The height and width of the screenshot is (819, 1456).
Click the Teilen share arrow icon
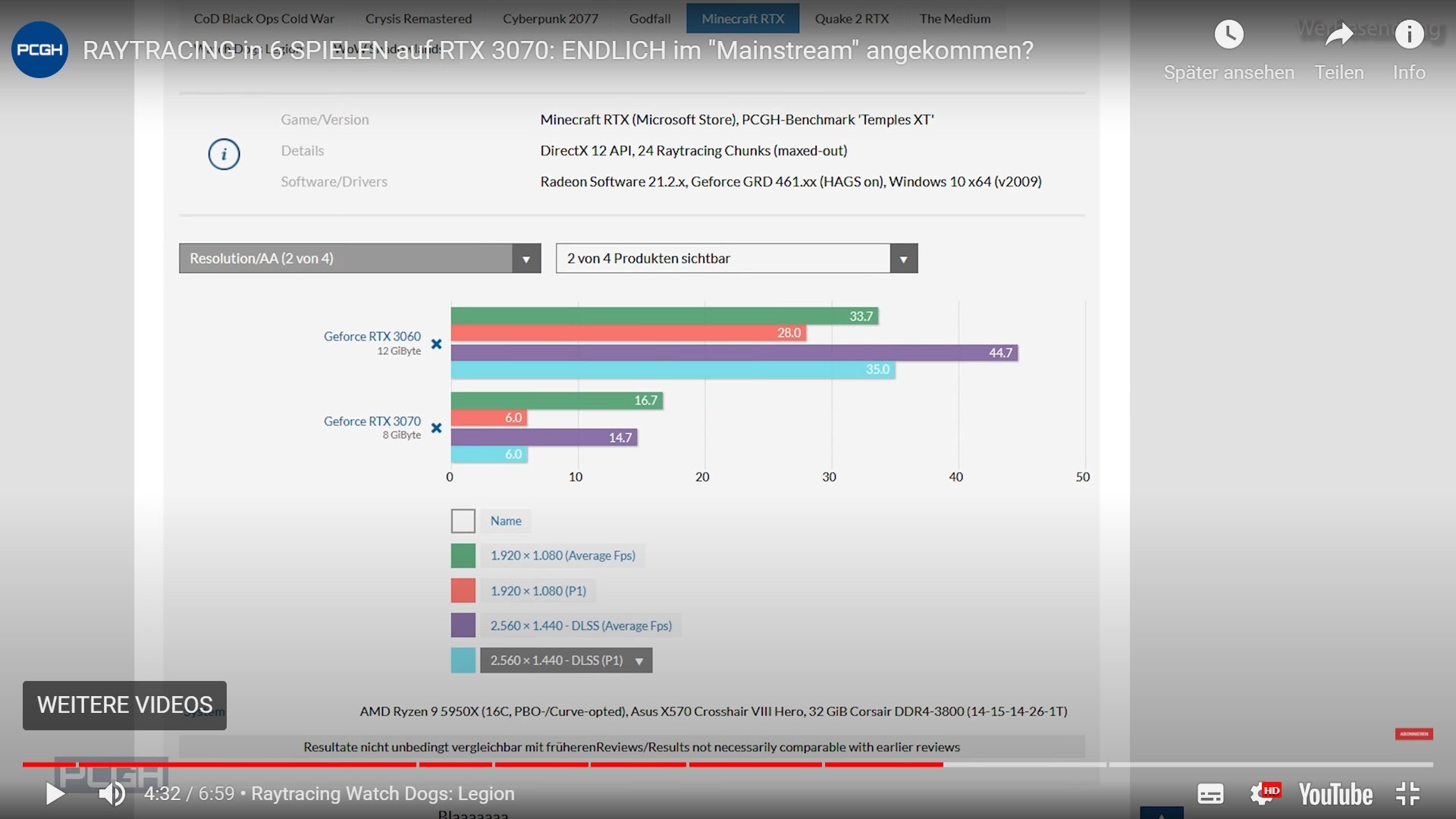[1339, 34]
